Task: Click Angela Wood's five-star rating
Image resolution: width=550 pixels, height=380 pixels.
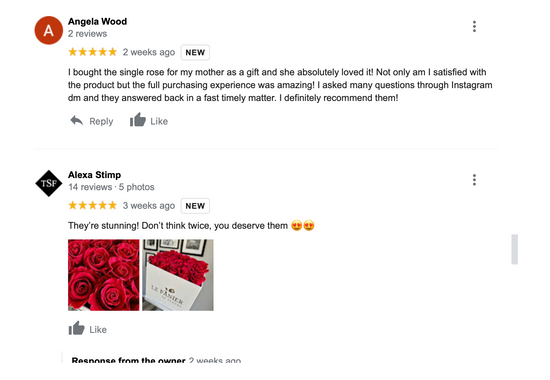Action: pyautogui.click(x=93, y=52)
